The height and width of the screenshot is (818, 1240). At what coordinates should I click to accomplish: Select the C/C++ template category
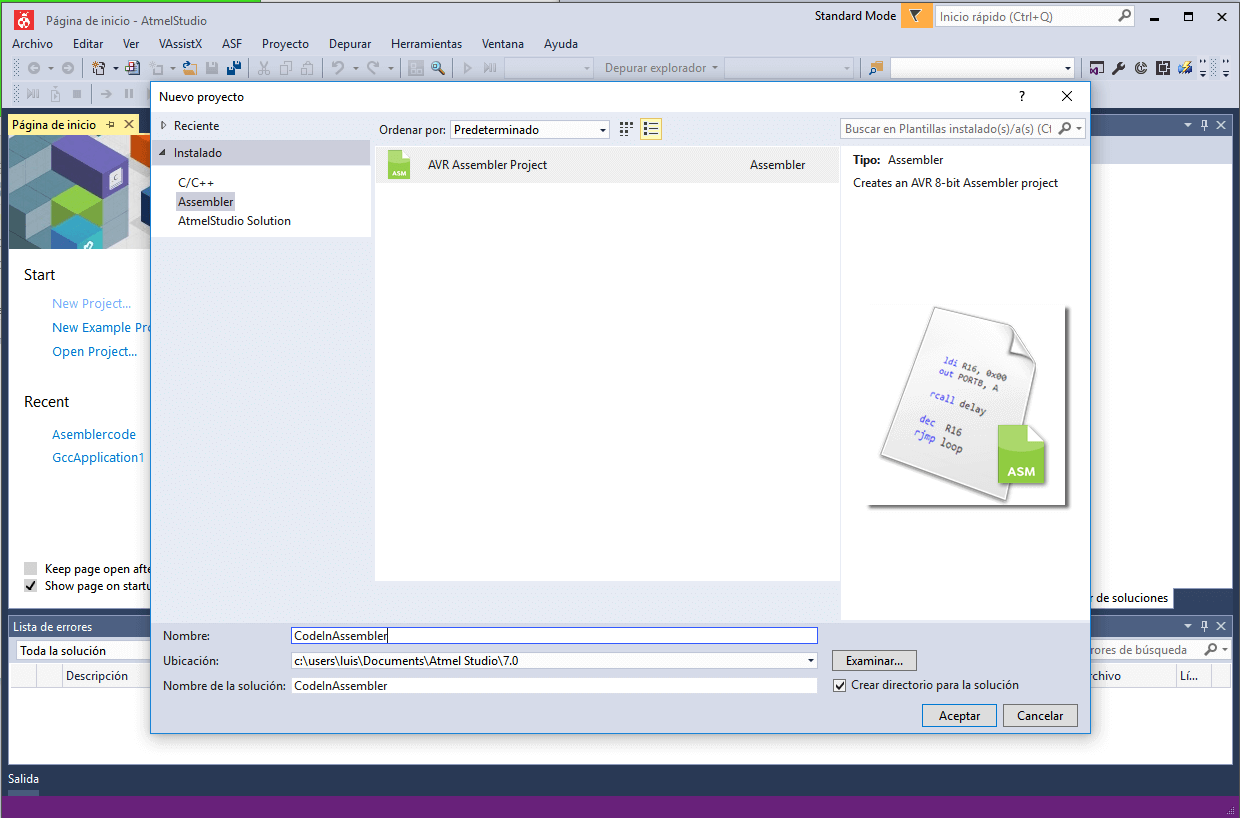(196, 183)
